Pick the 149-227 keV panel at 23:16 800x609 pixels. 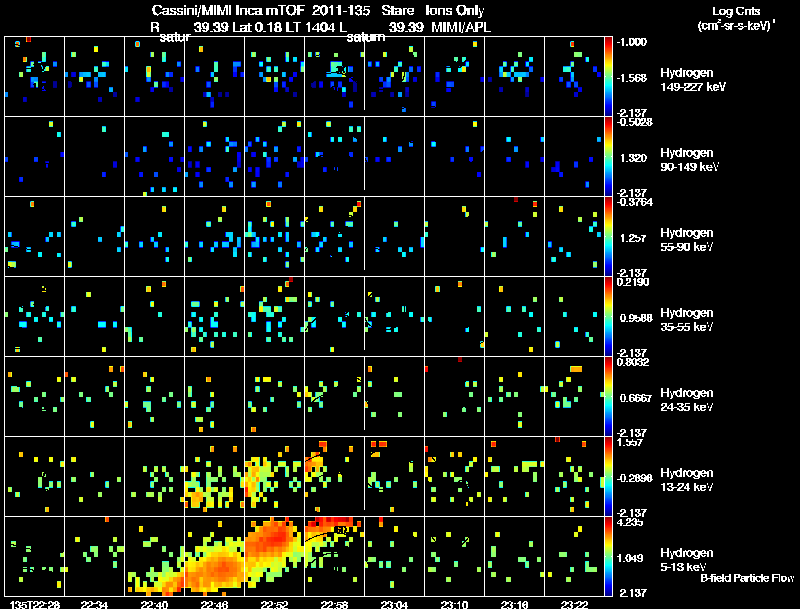click(x=514, y=77)
